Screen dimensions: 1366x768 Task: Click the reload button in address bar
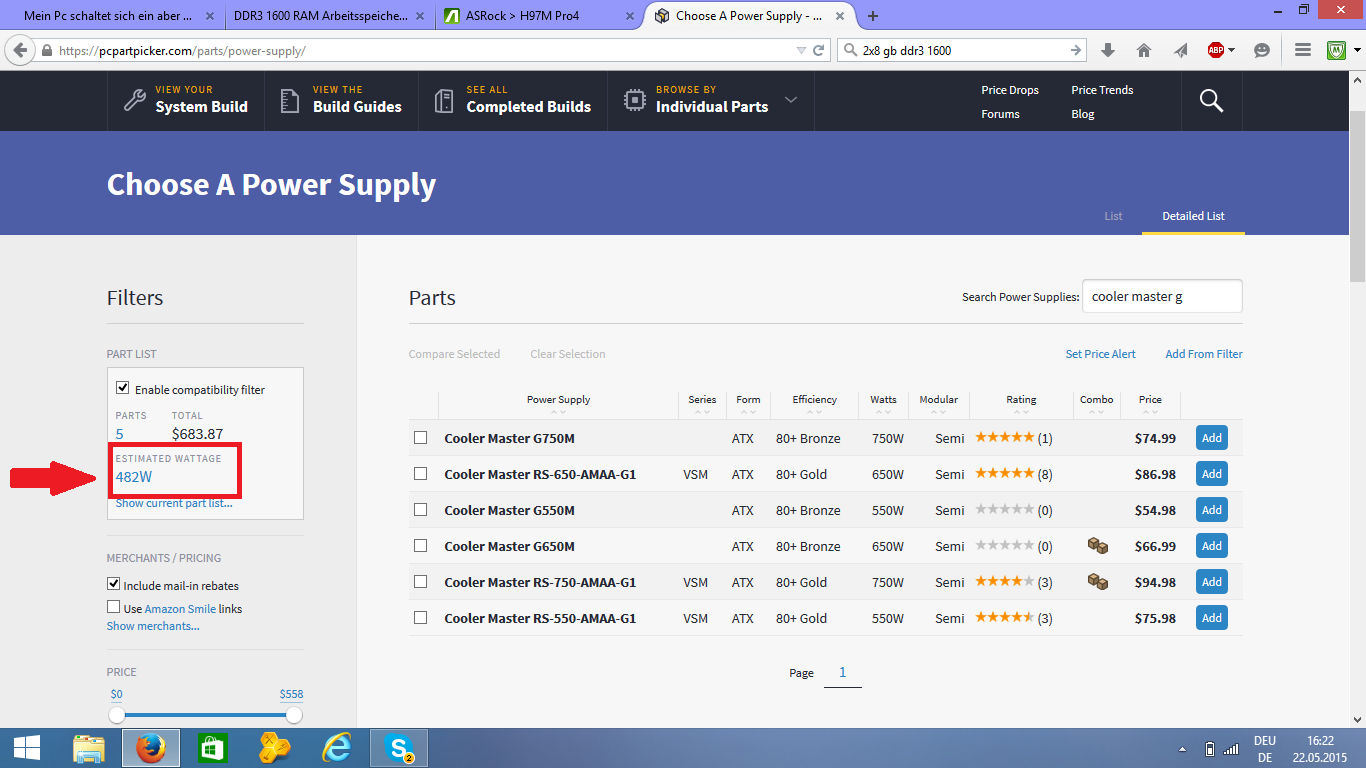point(819,50)
